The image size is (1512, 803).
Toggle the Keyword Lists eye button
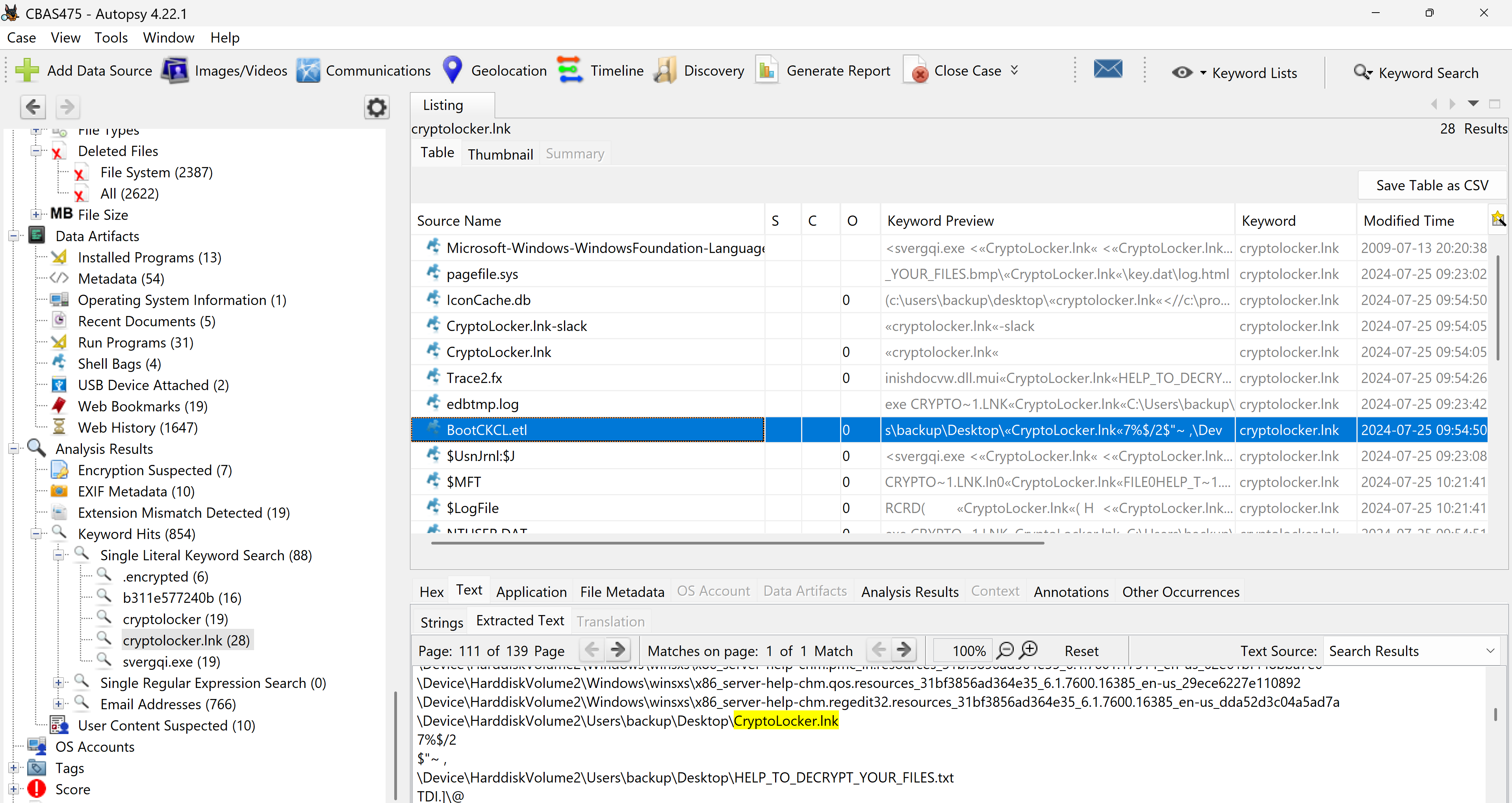click(x=1182, y=72)
